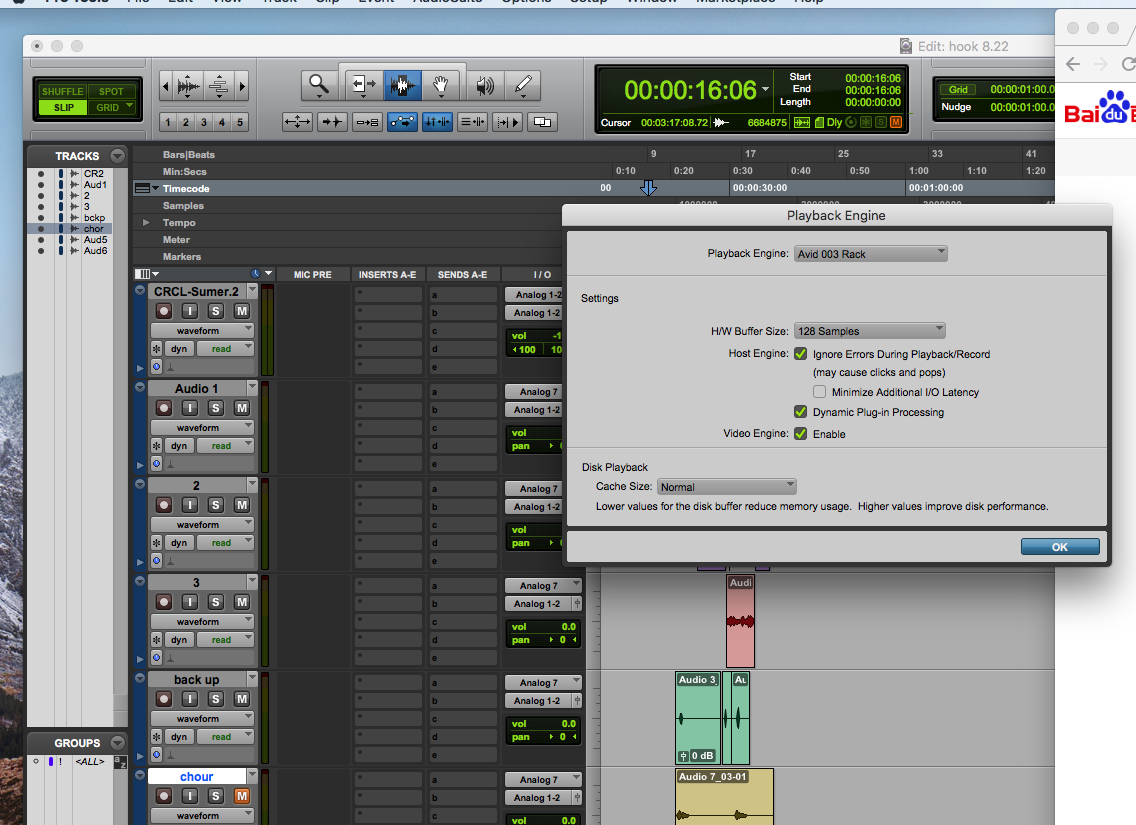
Task: Click OK in Playback Engine dialog
Action: (1060, 547)
